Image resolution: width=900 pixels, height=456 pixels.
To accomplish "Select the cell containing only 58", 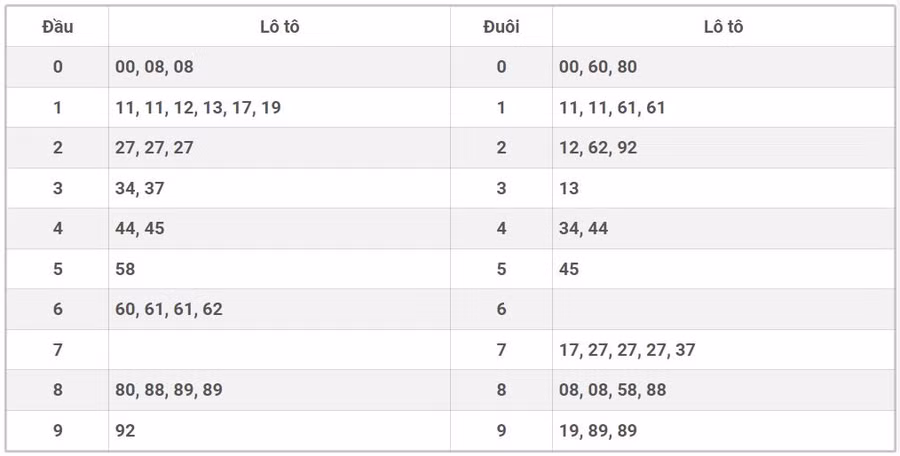I will 126,269.
